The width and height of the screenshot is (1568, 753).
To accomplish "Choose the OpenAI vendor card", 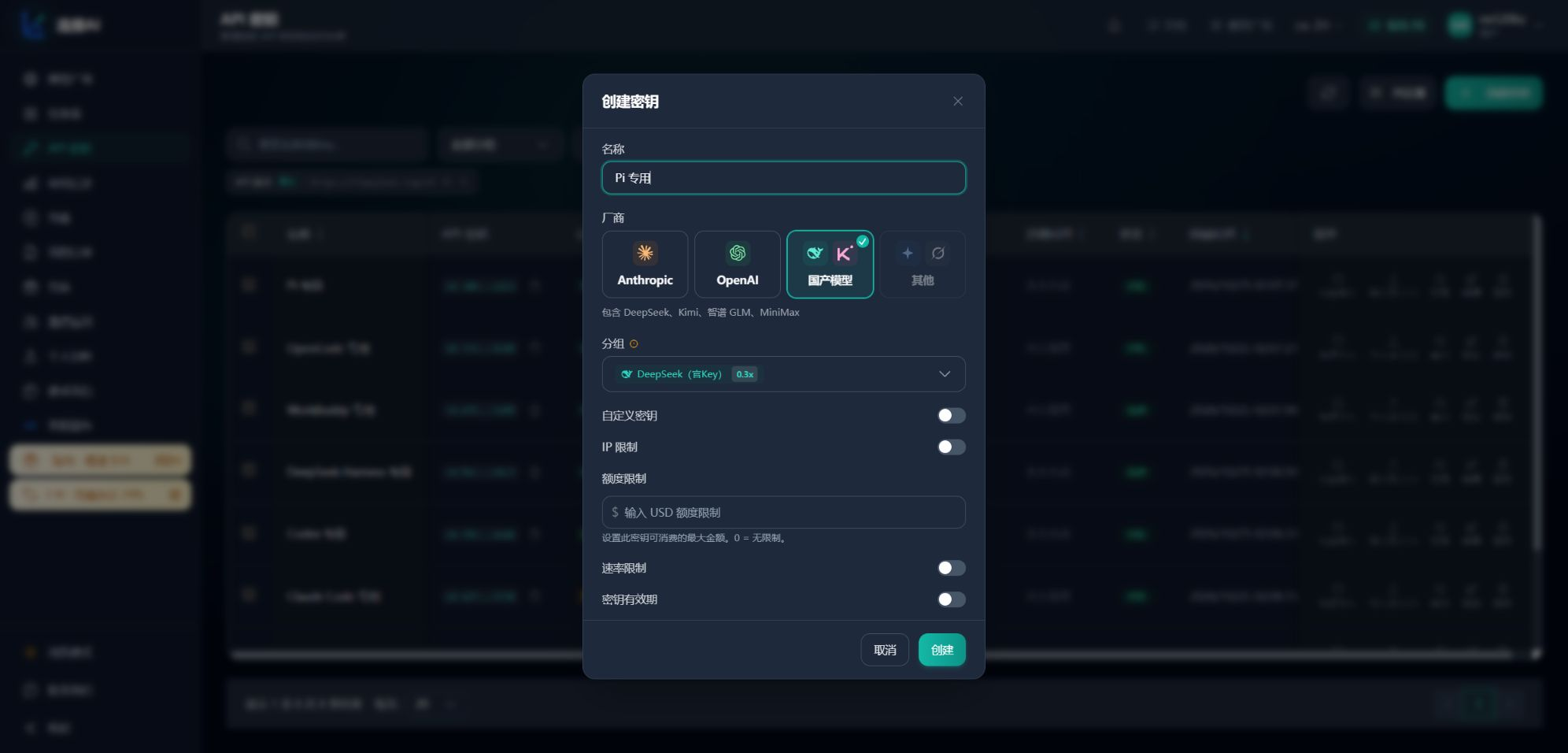I will 738,265.
